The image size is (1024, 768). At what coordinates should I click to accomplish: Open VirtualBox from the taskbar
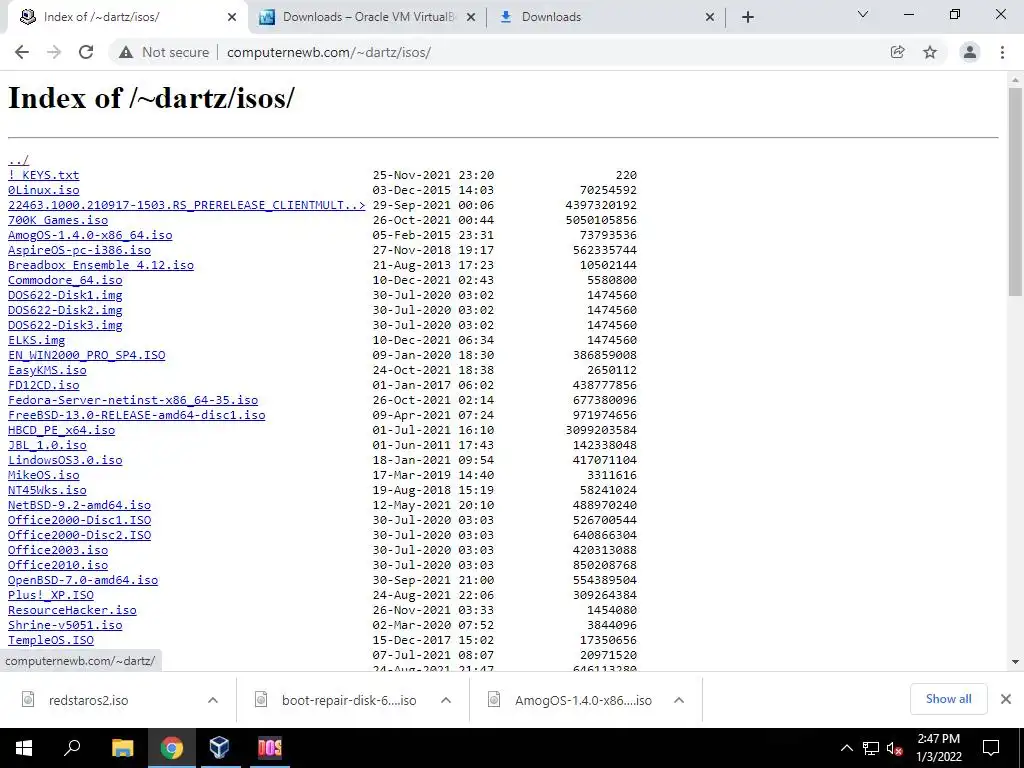pos(219,748)
